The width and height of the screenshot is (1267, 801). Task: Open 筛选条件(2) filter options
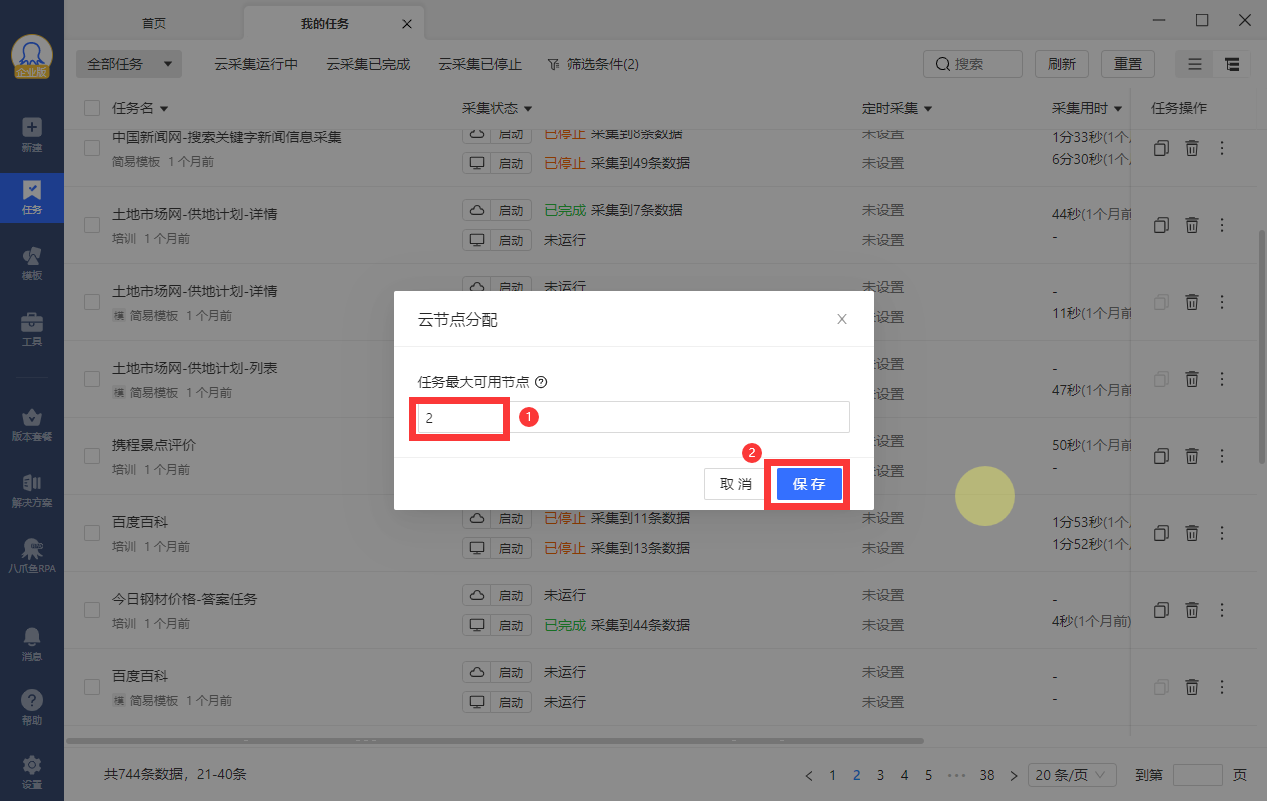click(593, 64)
